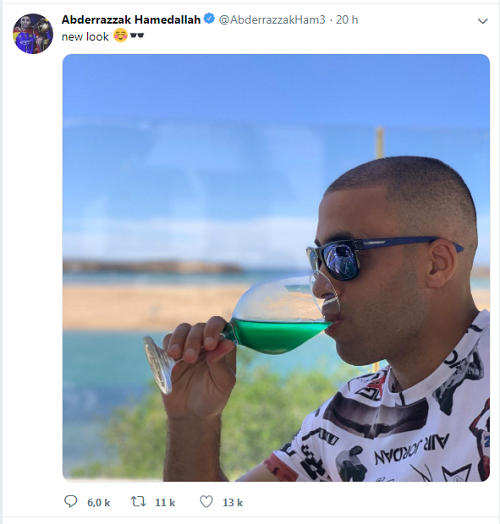Screen dimensions: 500x524
Task: Click the 13 k likes count
Action: coord(233,503)
